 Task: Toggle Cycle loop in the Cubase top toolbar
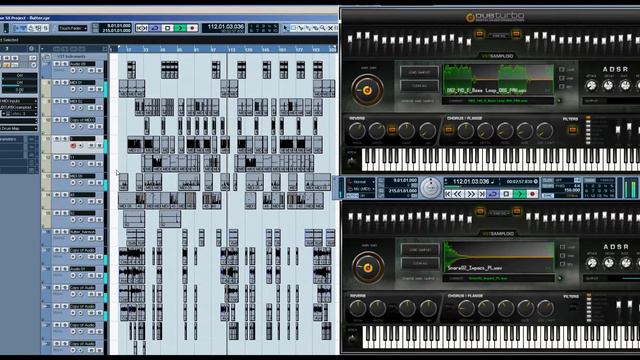(x=155, y=28)
